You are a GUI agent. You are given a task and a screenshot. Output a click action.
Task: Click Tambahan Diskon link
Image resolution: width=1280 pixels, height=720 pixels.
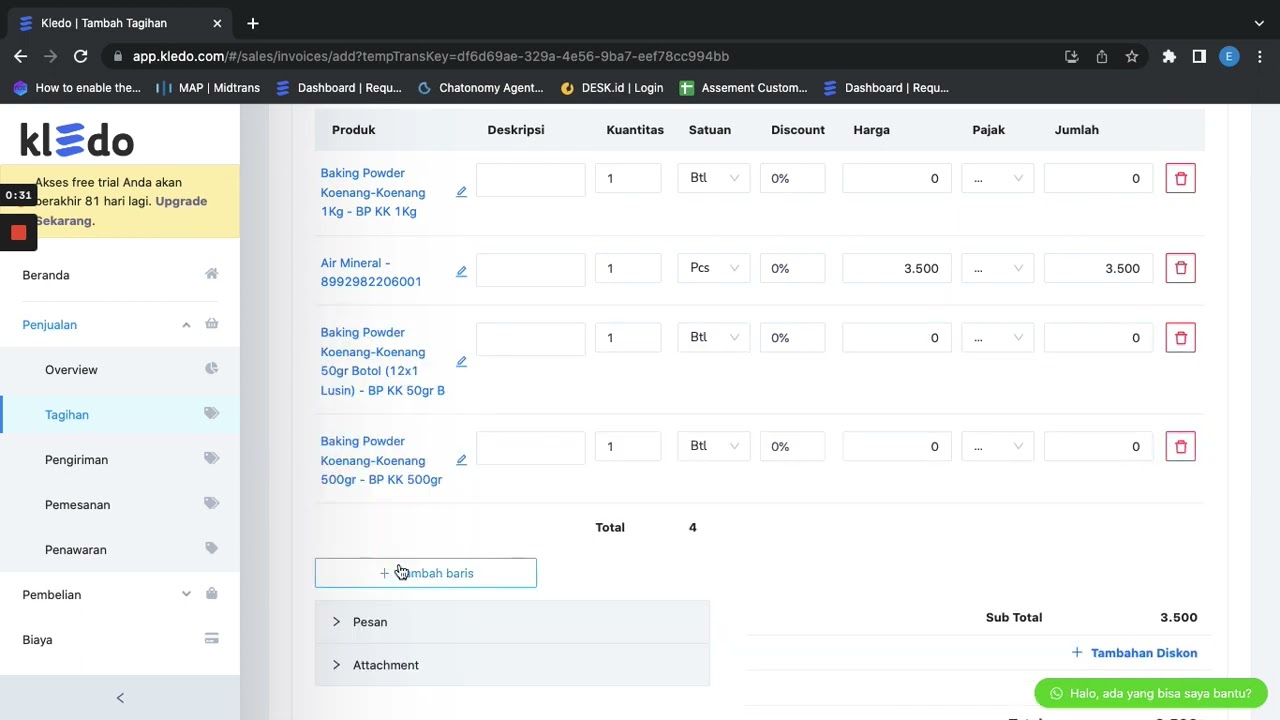(x=1134, y=653)
